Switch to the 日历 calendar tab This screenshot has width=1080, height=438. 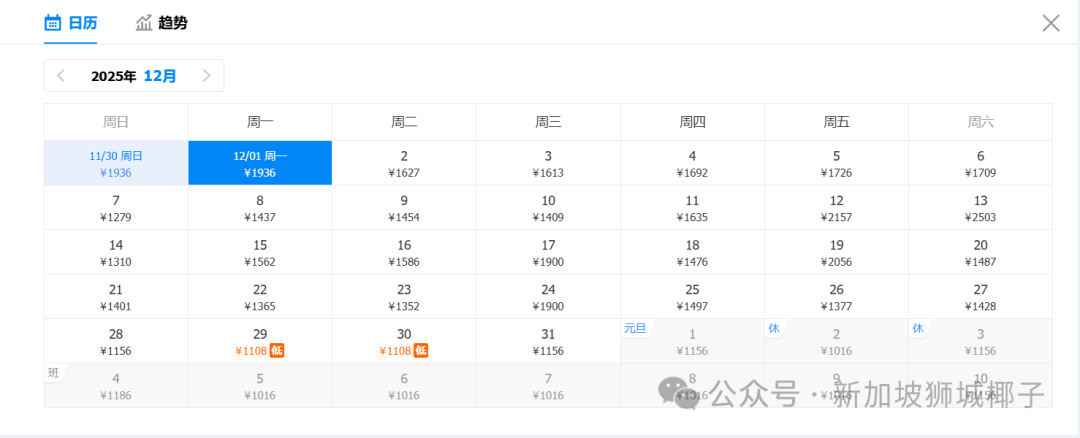[70, 22]
